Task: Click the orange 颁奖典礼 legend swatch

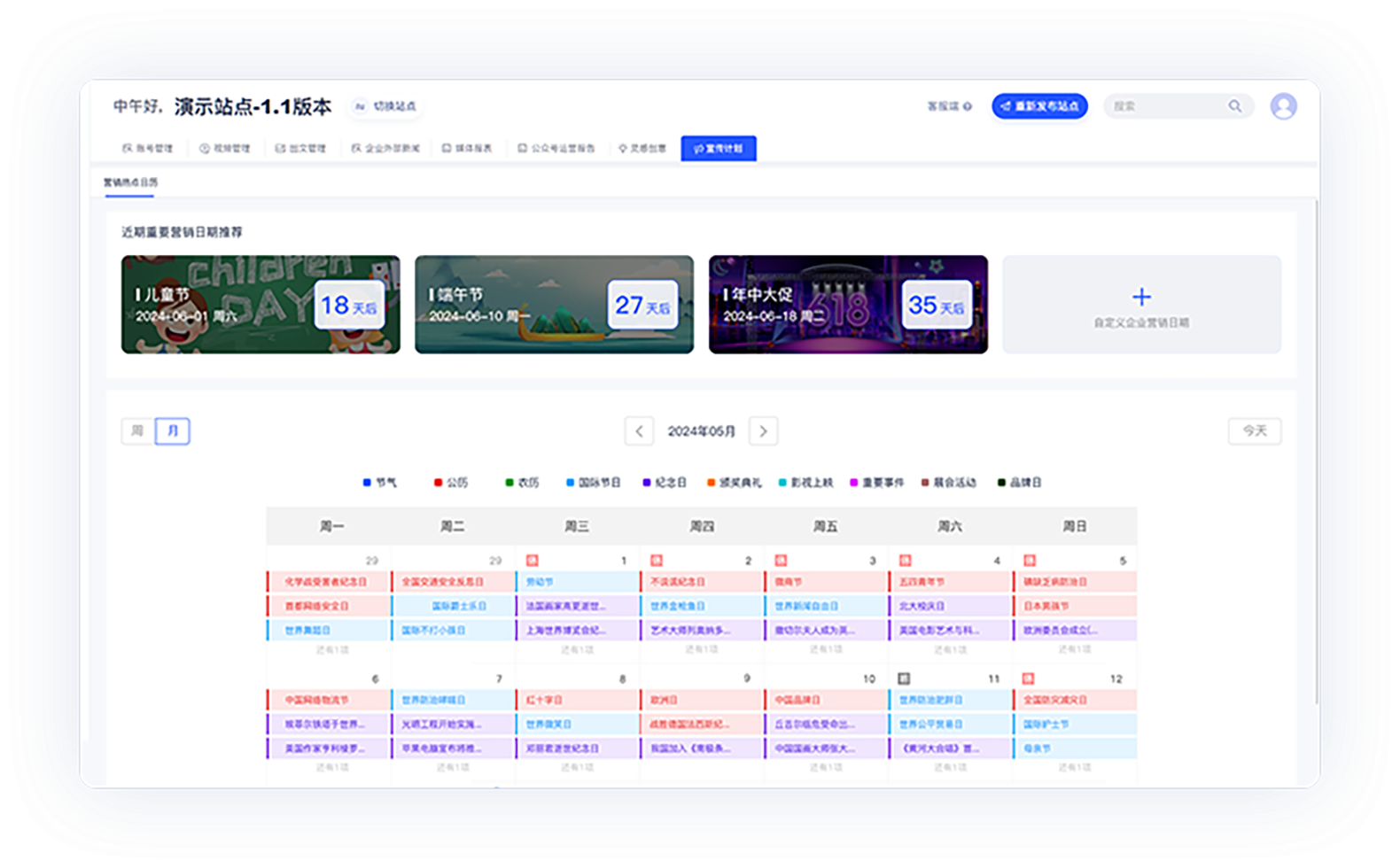Action: 711,483
